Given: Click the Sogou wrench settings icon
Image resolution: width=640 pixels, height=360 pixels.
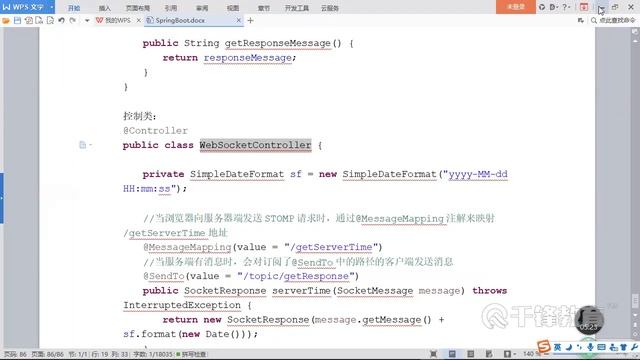Looking at the screenshot, I should pyautogui.click(x=634, y=347).
